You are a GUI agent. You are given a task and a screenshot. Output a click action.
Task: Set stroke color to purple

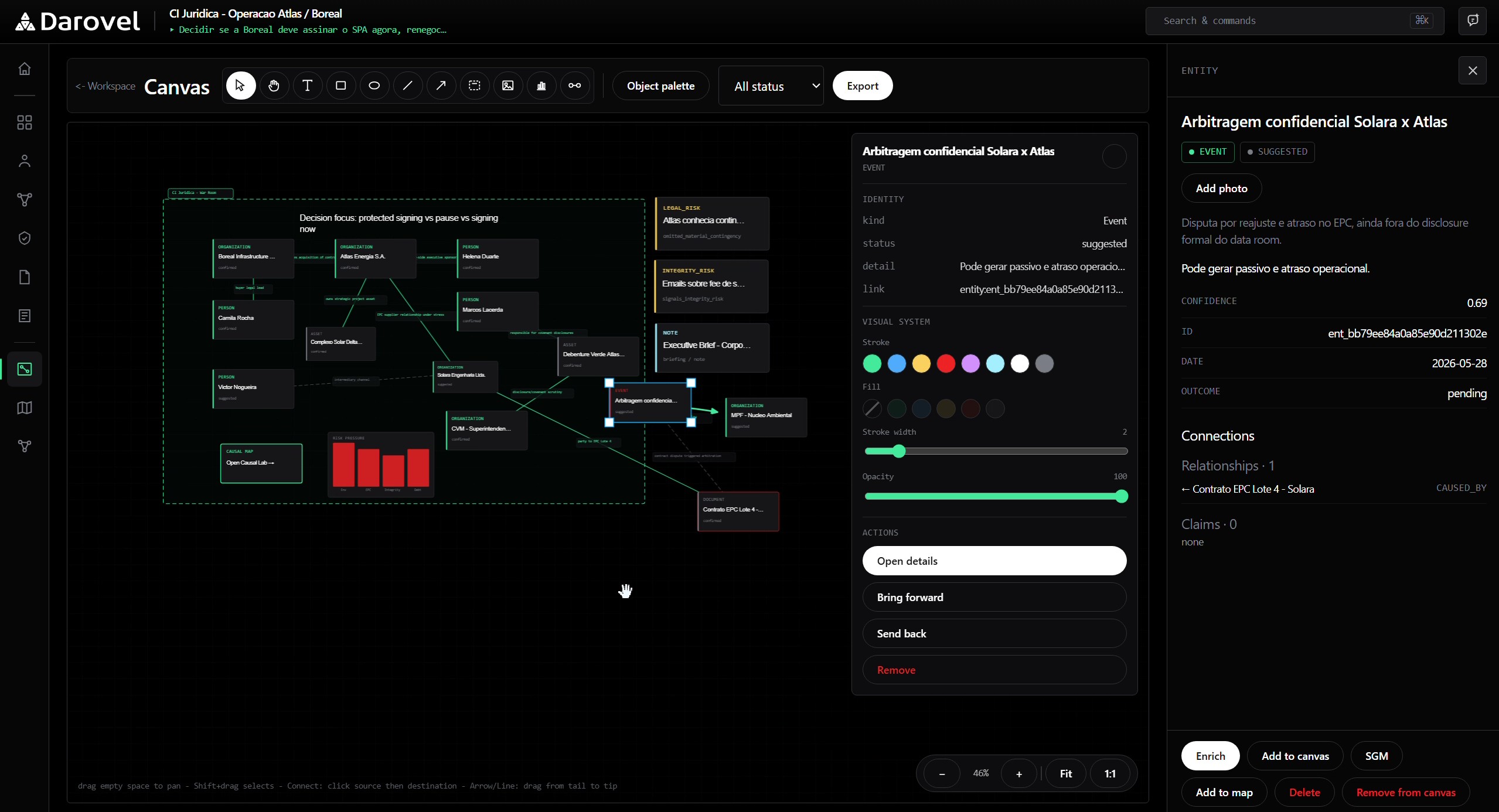tap(970, 364)
